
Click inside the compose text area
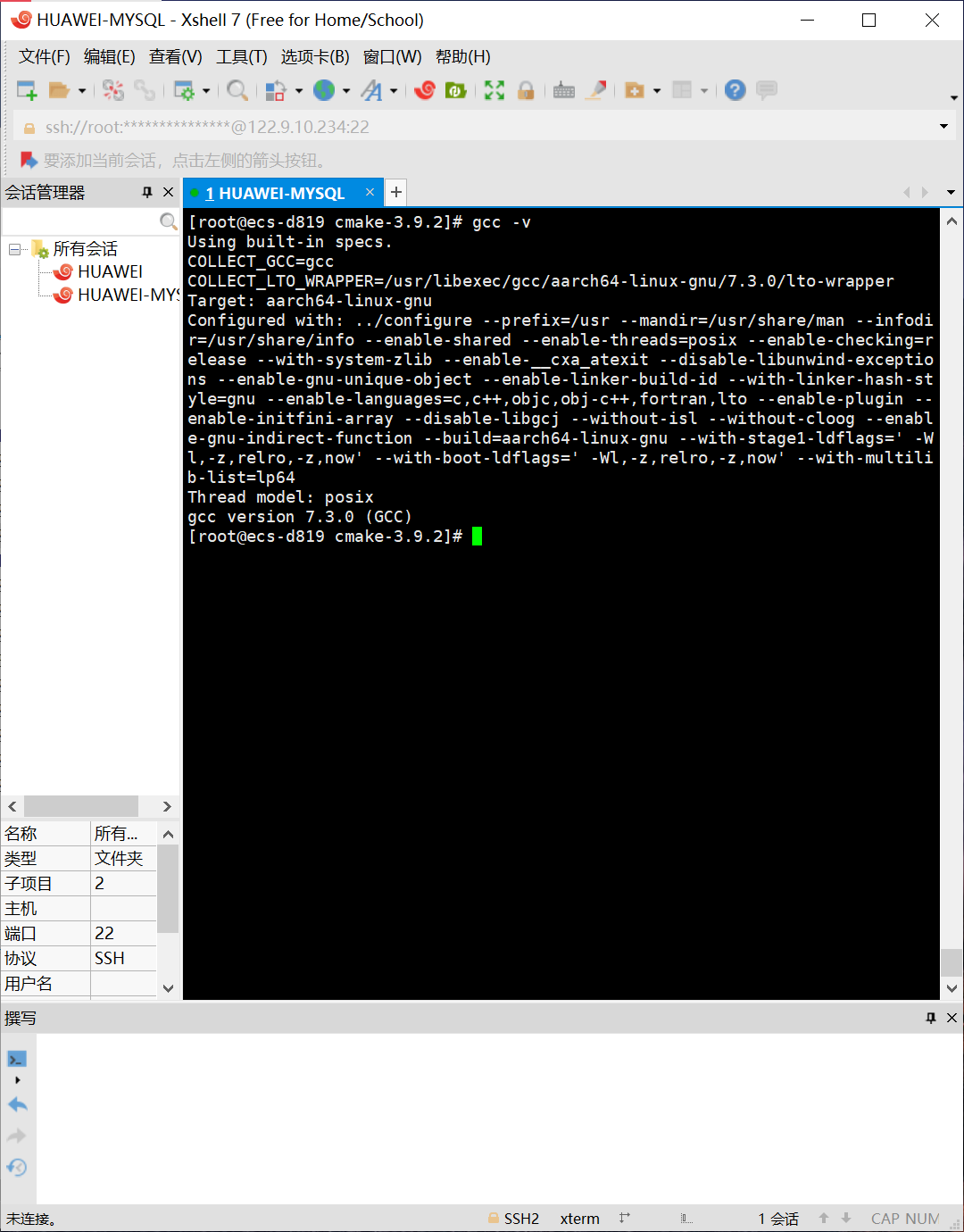498,1119
